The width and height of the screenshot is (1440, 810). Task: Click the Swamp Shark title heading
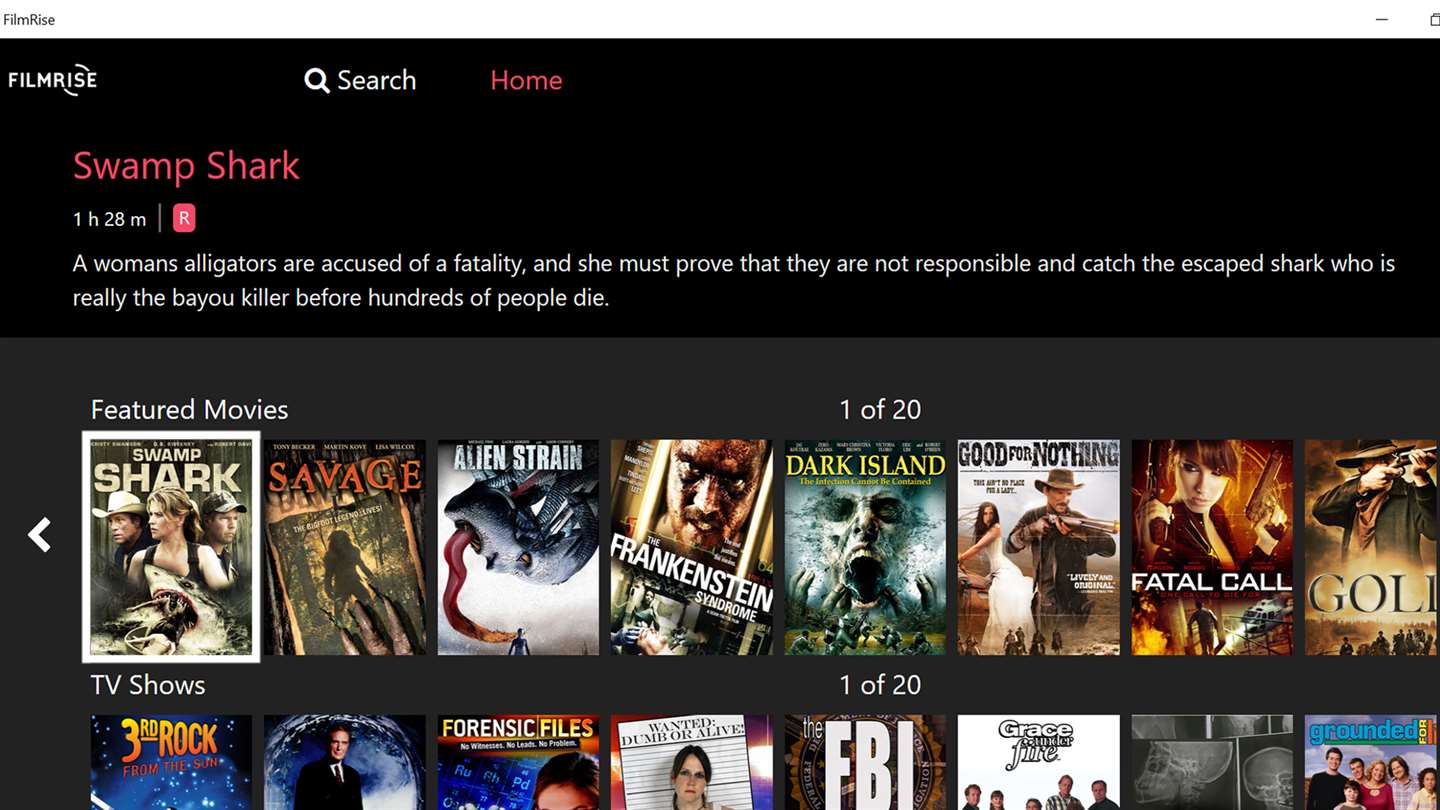point(186,166)
